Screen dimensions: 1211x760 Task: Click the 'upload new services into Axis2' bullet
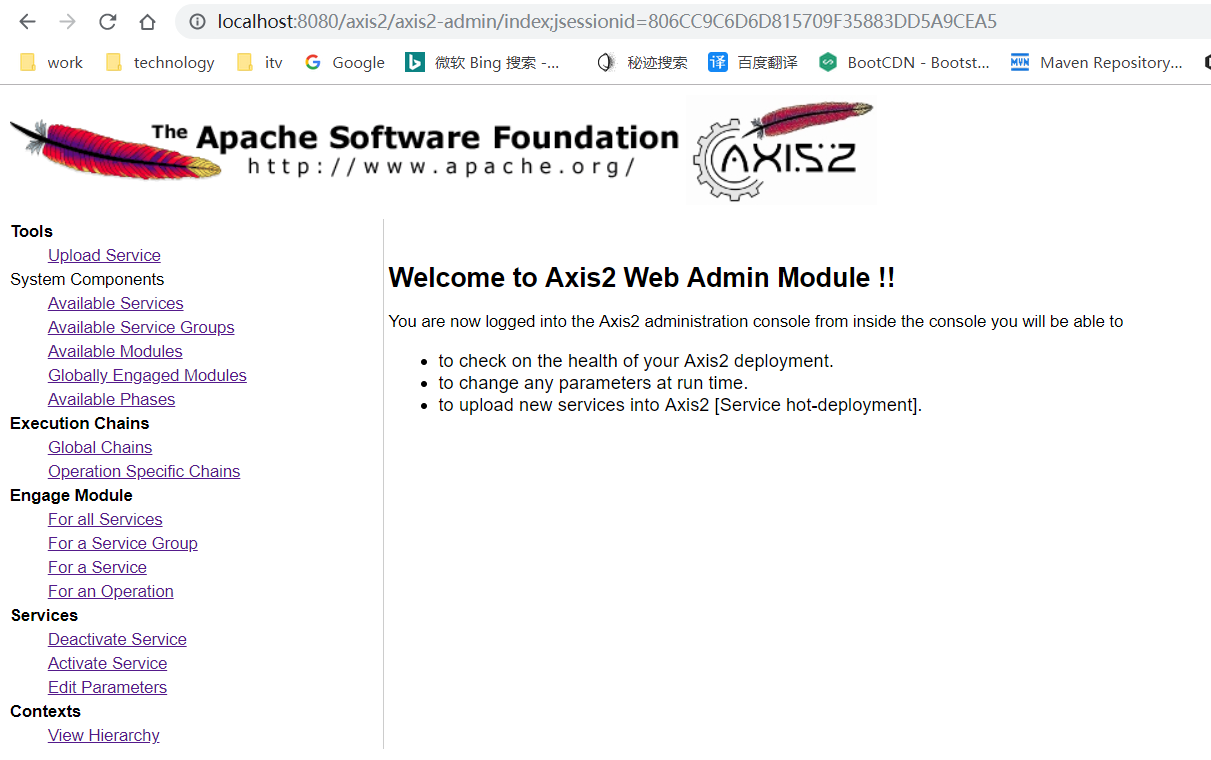(x=680, y=405)
